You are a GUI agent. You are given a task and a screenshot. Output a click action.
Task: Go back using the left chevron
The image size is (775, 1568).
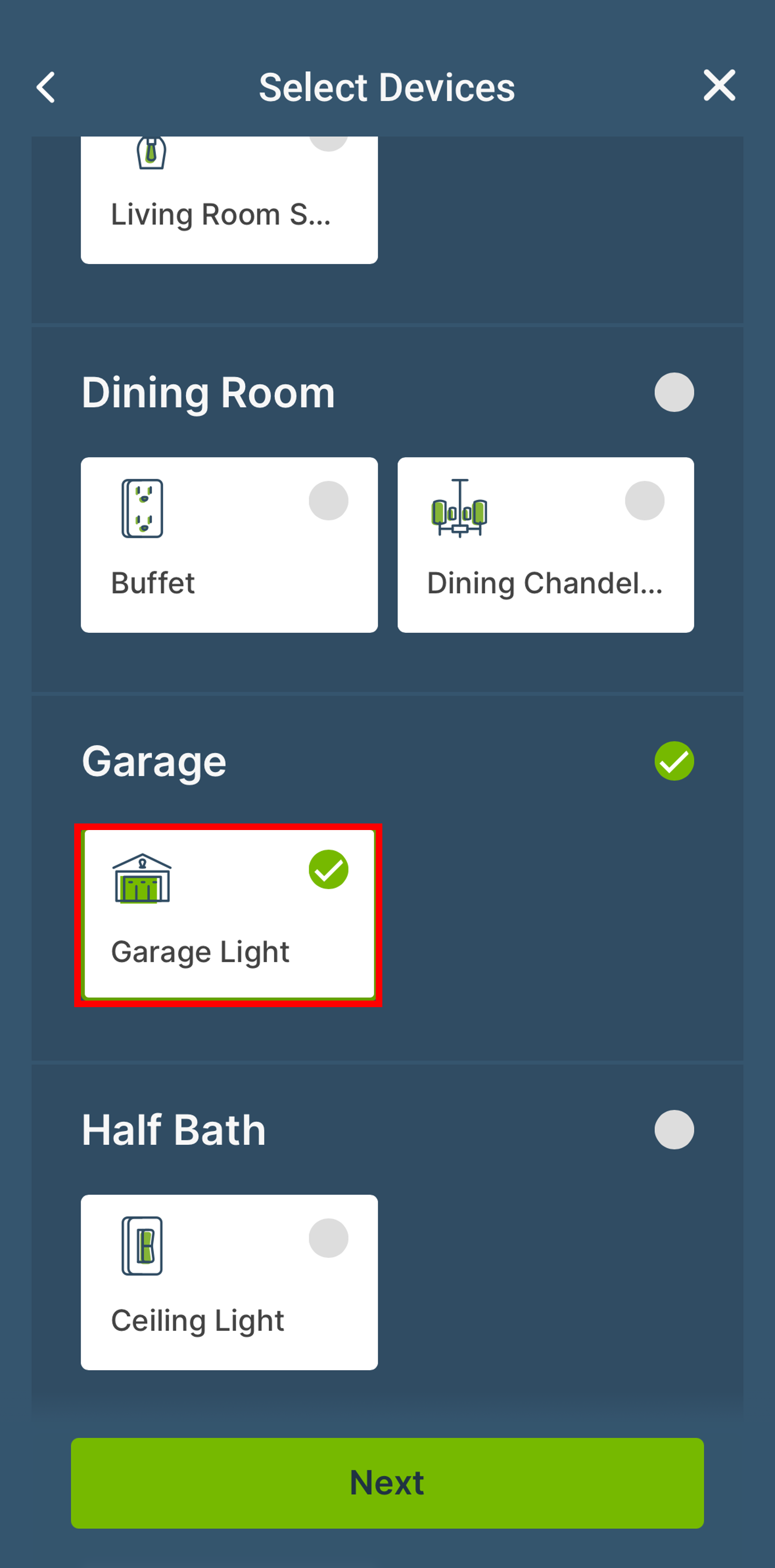(46, 87)
